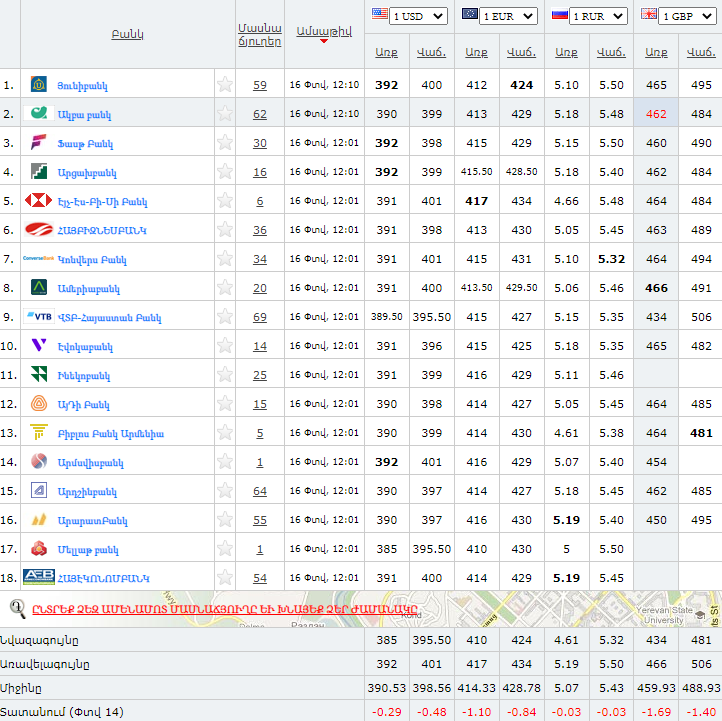722x721 pixels.
Task: Click the bold 481 GBP value in row 13
Action: click(701, 433)
